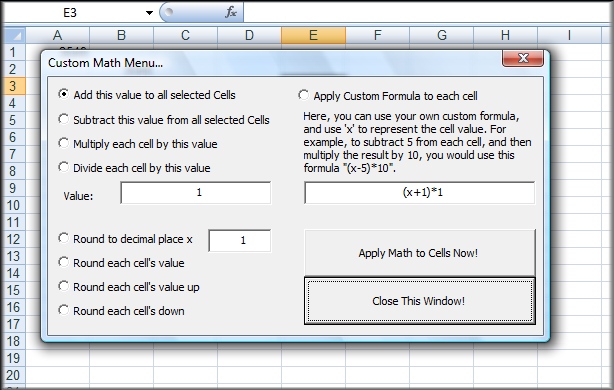Open the Name Box dropdown arrow
614x390 pixels.
point(149,13)
